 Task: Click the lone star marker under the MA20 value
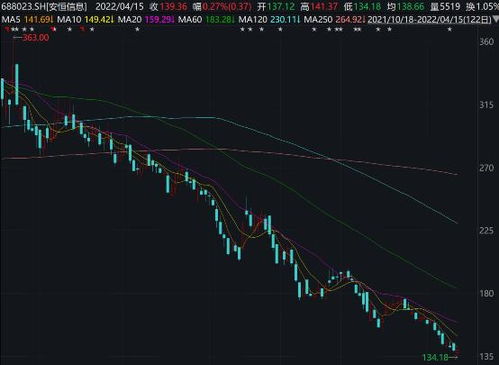point(137,30)
